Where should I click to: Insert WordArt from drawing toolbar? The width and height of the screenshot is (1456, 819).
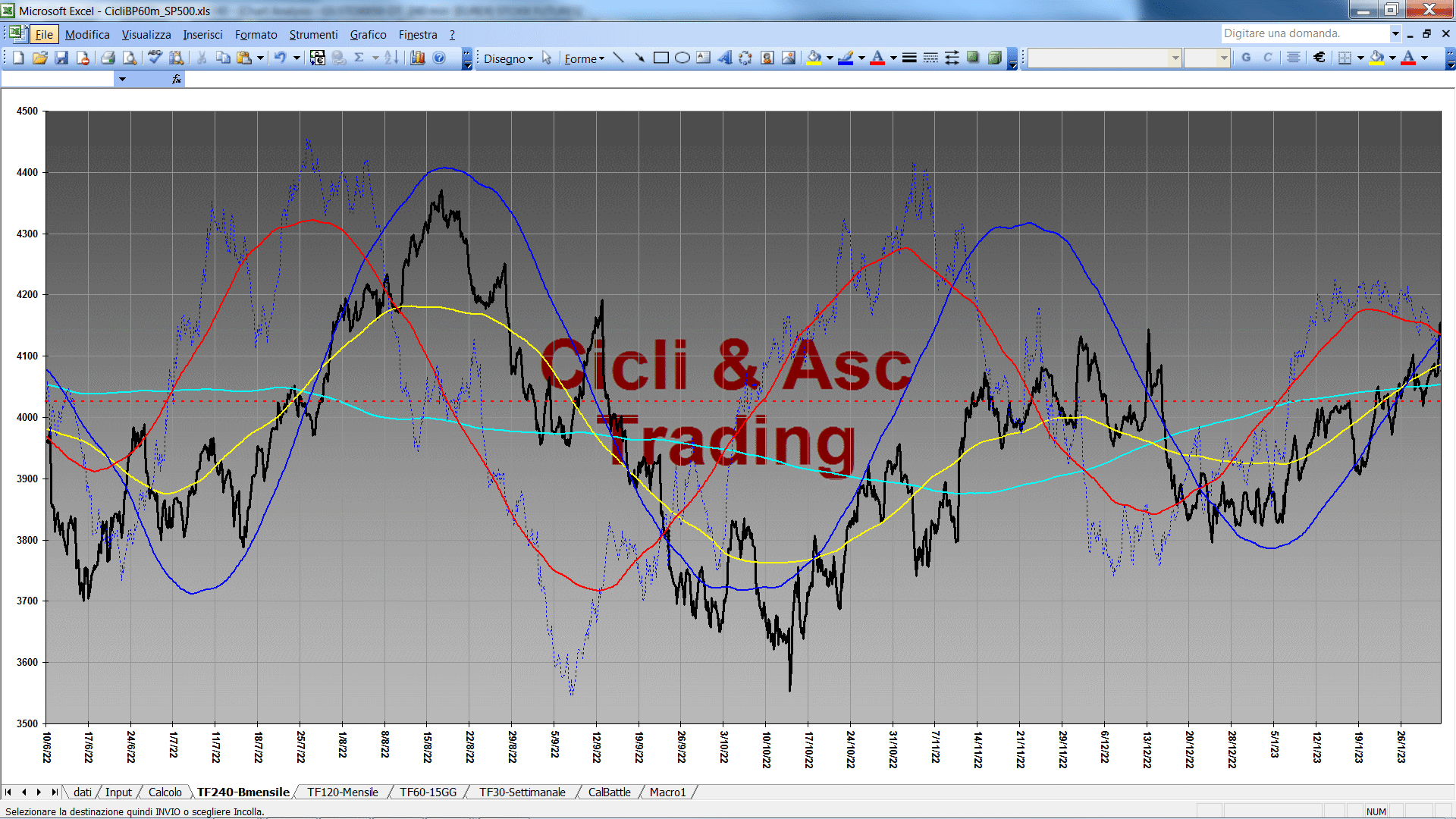724,58
